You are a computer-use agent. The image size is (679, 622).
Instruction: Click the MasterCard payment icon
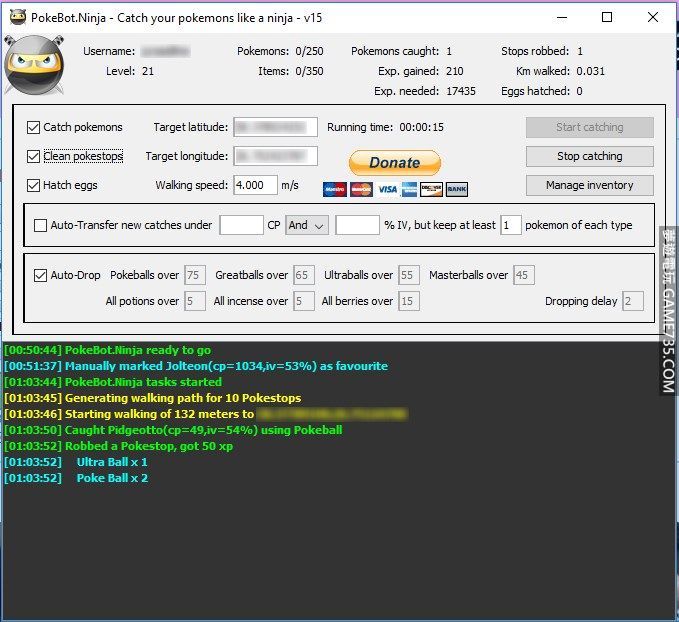coord(361,189)
